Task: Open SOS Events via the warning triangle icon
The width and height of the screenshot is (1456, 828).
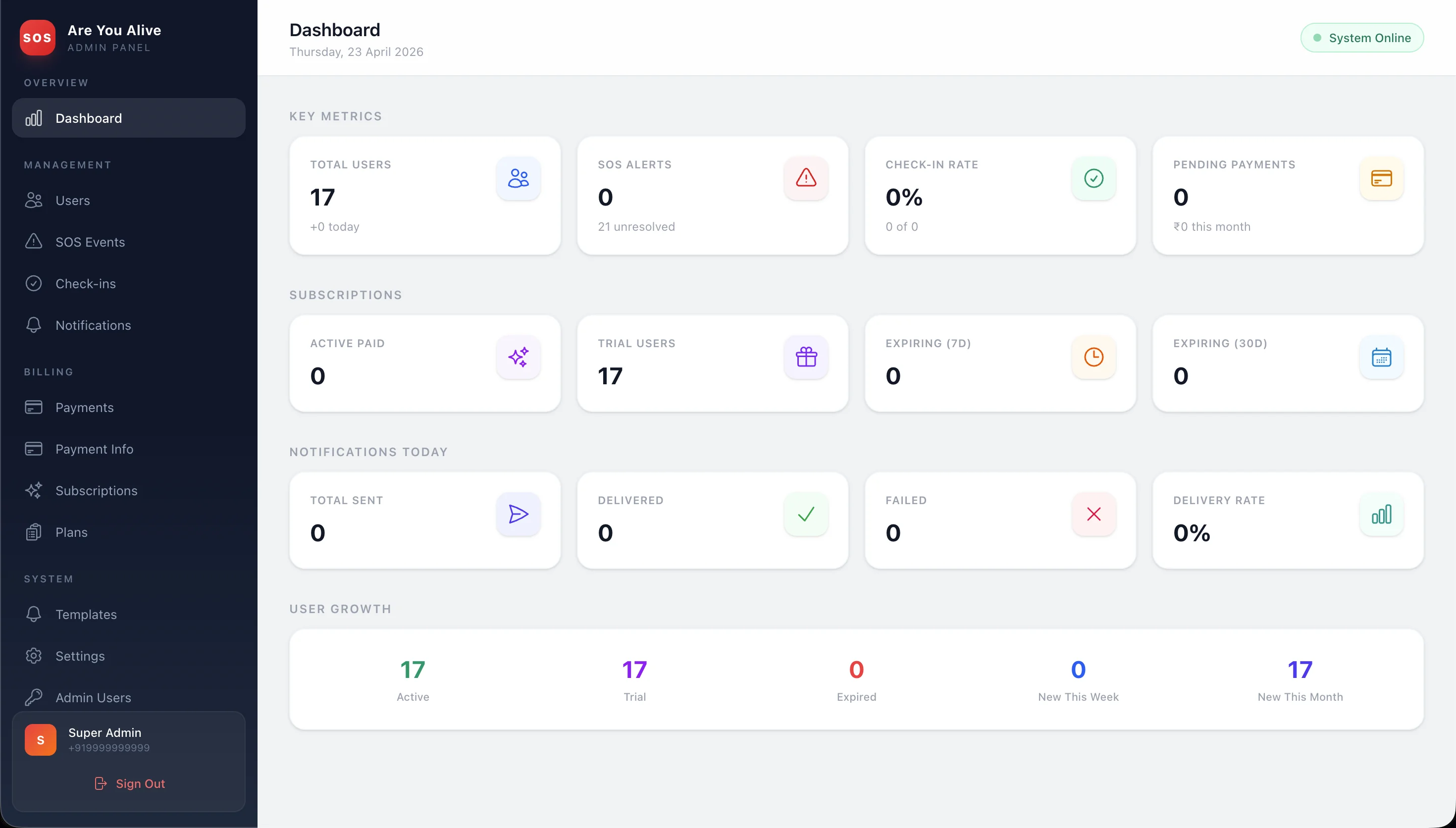Action: (x=33, y=242)
